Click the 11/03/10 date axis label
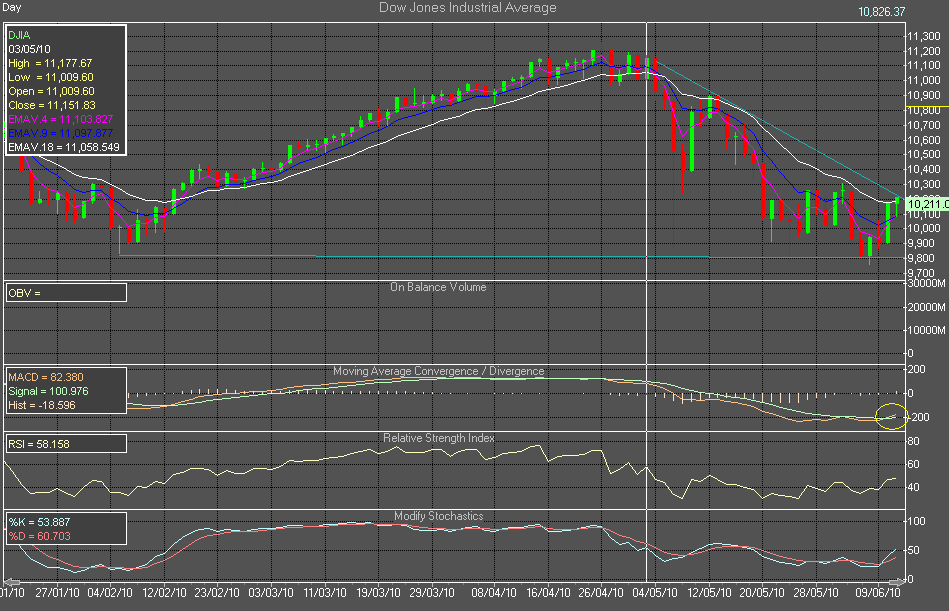The width and height of the screenshot is (949, 611). coord(324,593)
